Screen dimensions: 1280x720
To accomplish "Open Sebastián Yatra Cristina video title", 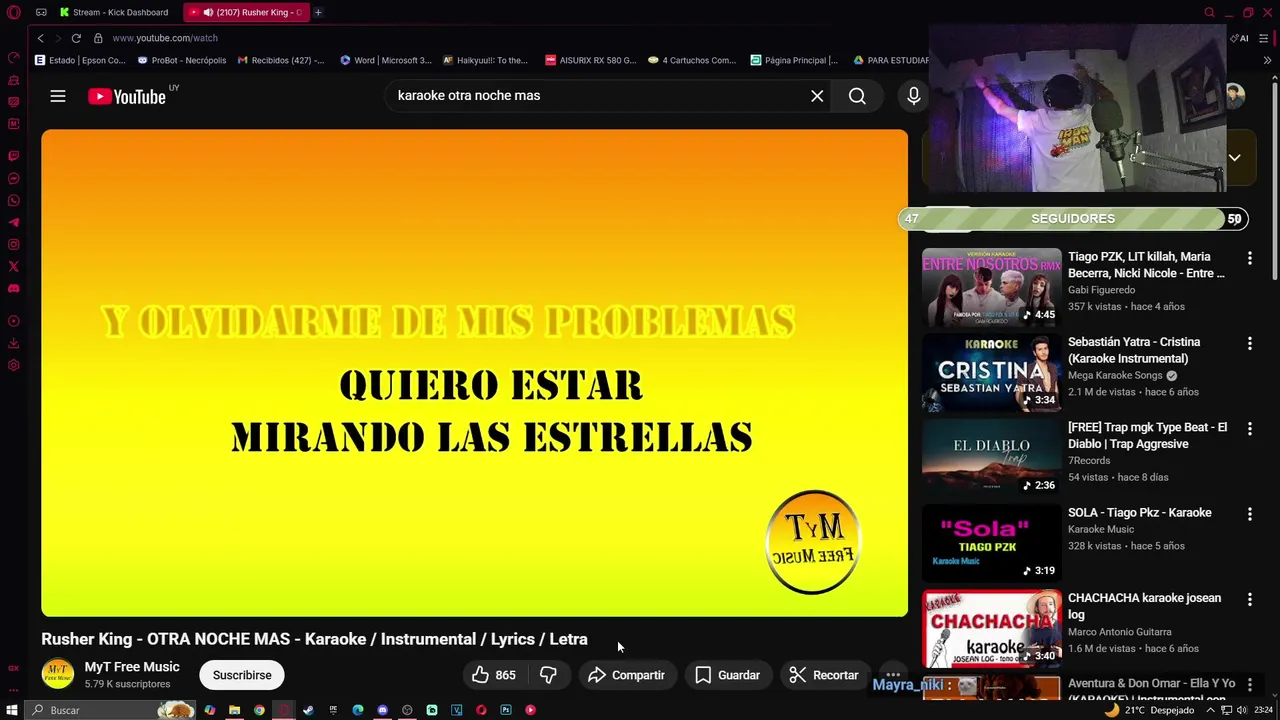I will pyautogui.click(x=1134, y=350).
